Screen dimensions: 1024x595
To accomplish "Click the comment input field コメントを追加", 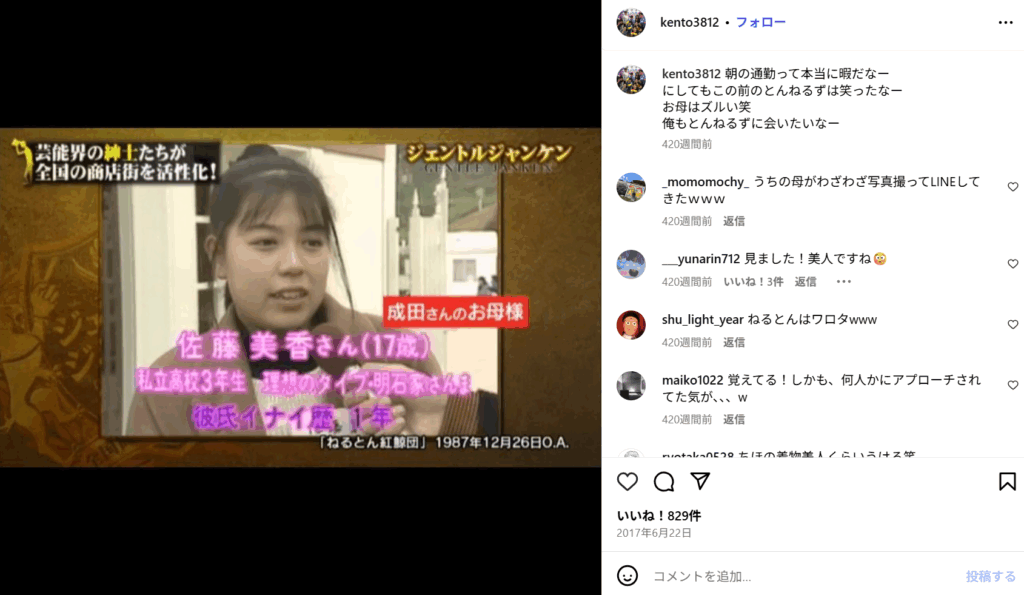I will coord(803,576).
